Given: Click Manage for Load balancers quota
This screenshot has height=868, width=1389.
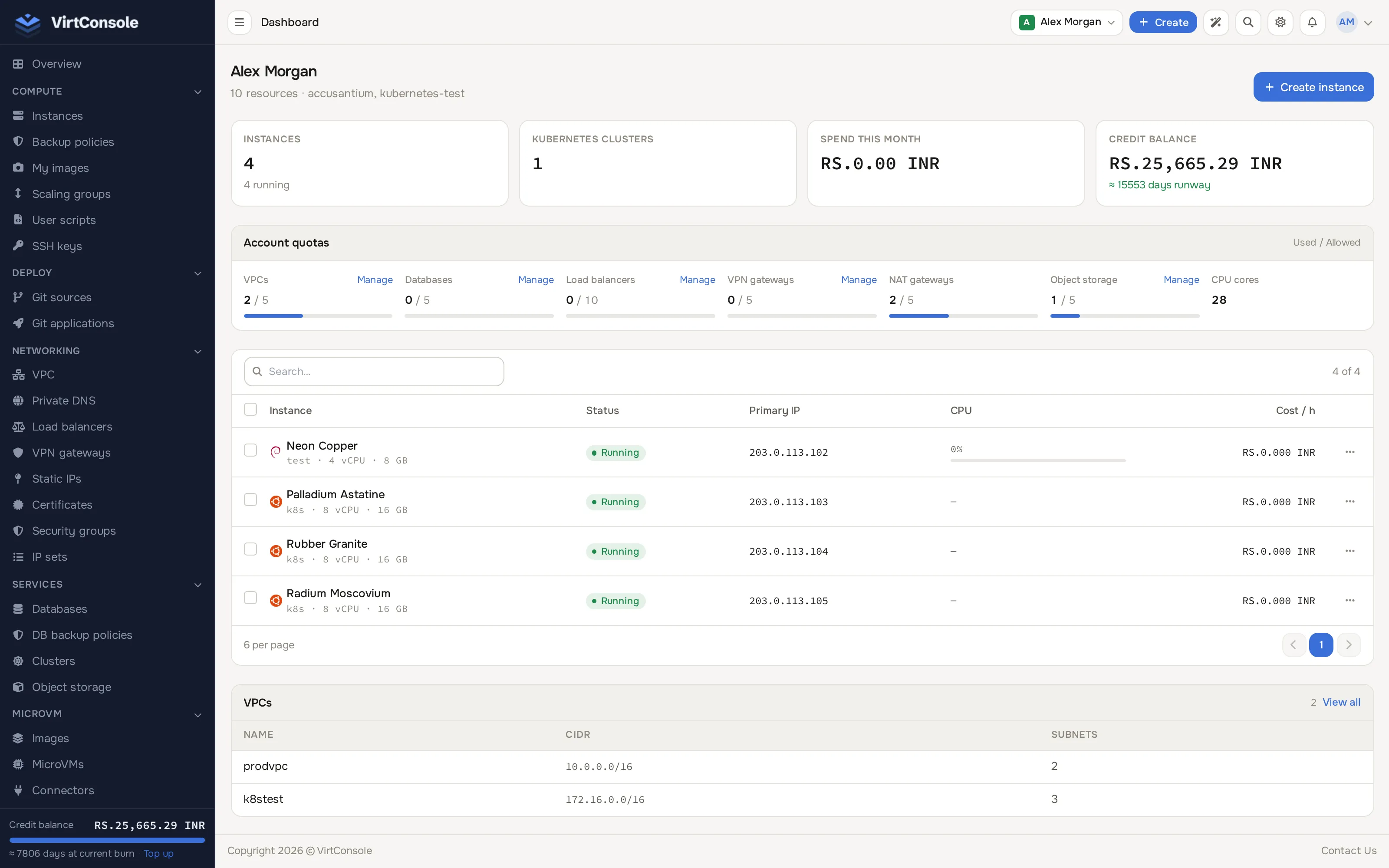Looking at the screenshot, I should pyautogui.click(x=698, y=279).
